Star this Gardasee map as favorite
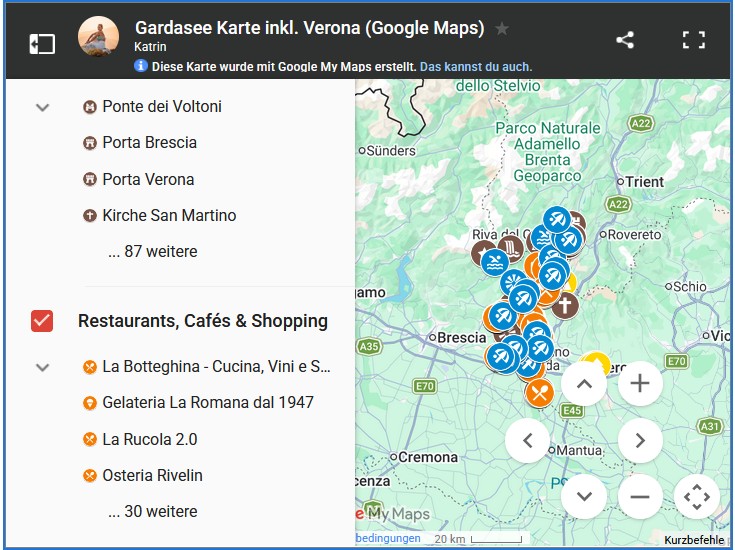The height and width of the screenshot is (550, 735). point(502,28)
